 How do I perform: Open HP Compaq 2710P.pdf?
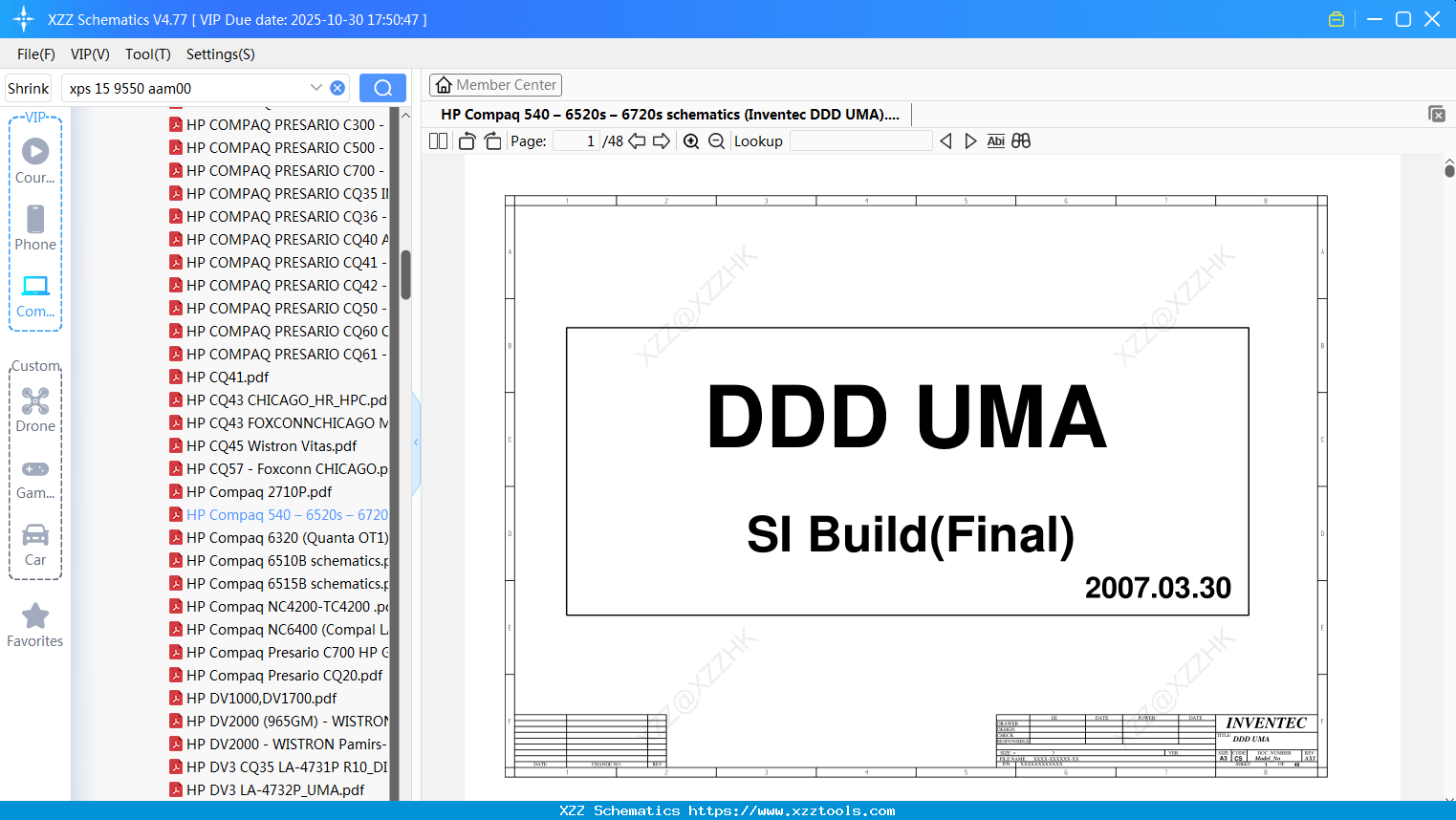click(250, 491)
